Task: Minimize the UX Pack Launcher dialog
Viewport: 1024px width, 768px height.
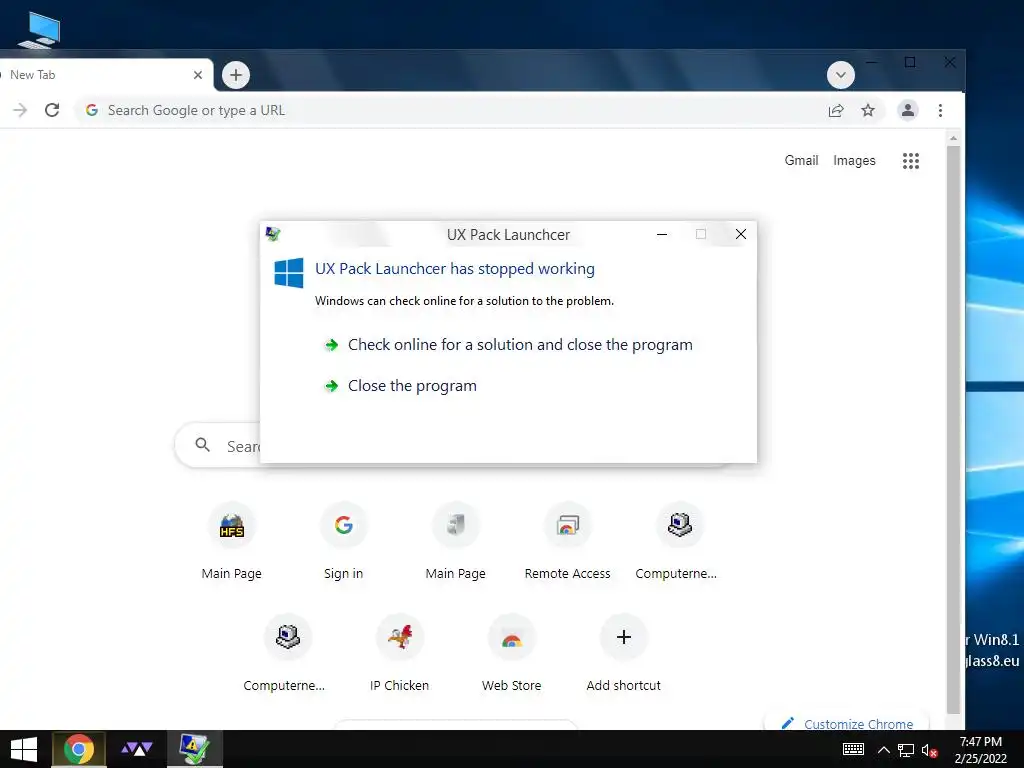Action: pos(662,234)
